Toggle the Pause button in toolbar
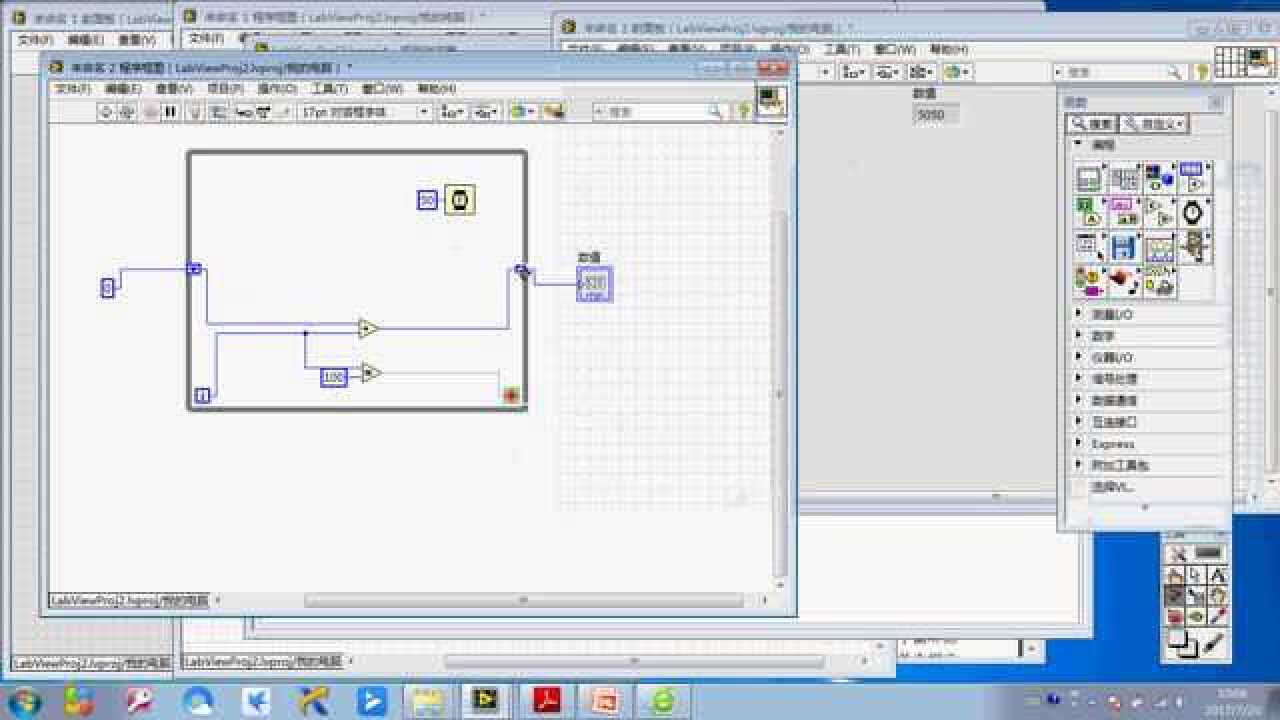This screenshot has height=720, width=1280. (171, 112)
